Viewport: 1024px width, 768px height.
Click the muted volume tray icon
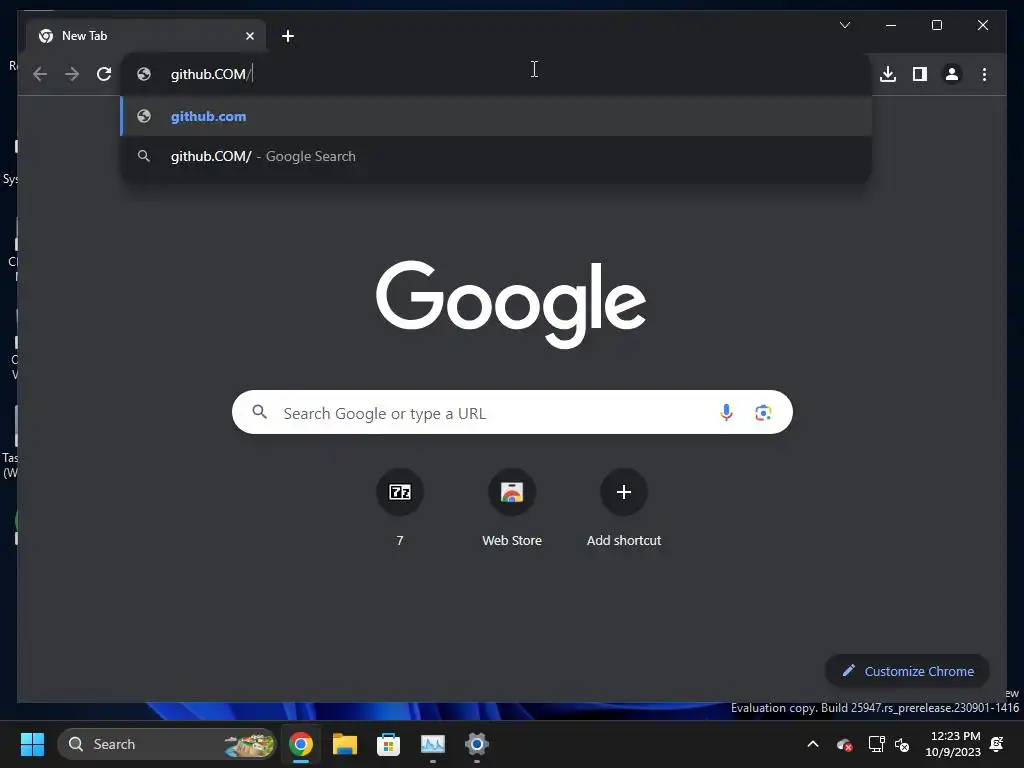[x=902, y=744]
